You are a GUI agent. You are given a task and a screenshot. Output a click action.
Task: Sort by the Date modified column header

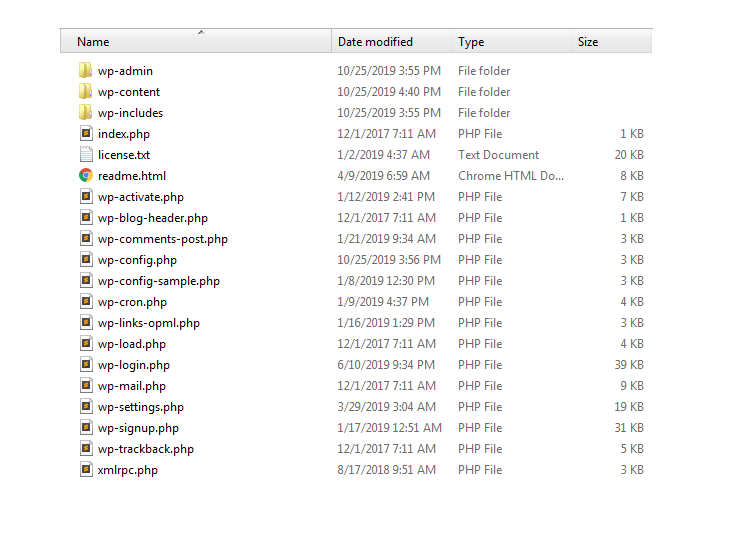(391, 42)
